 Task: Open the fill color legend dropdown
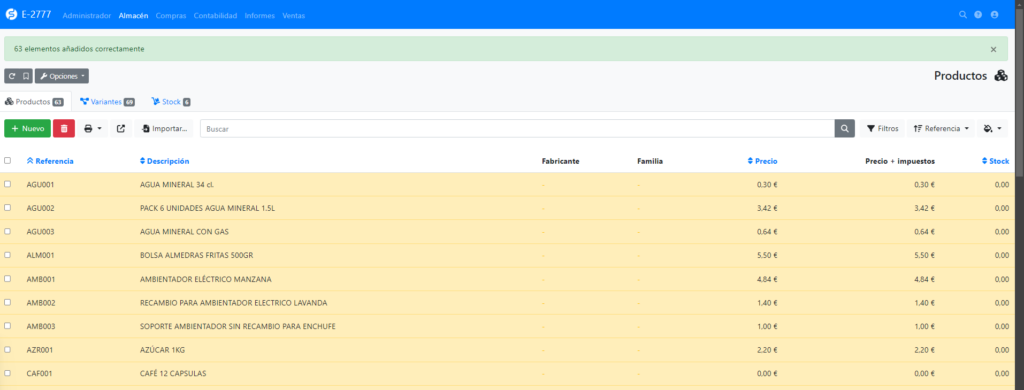tap(992, 129)
